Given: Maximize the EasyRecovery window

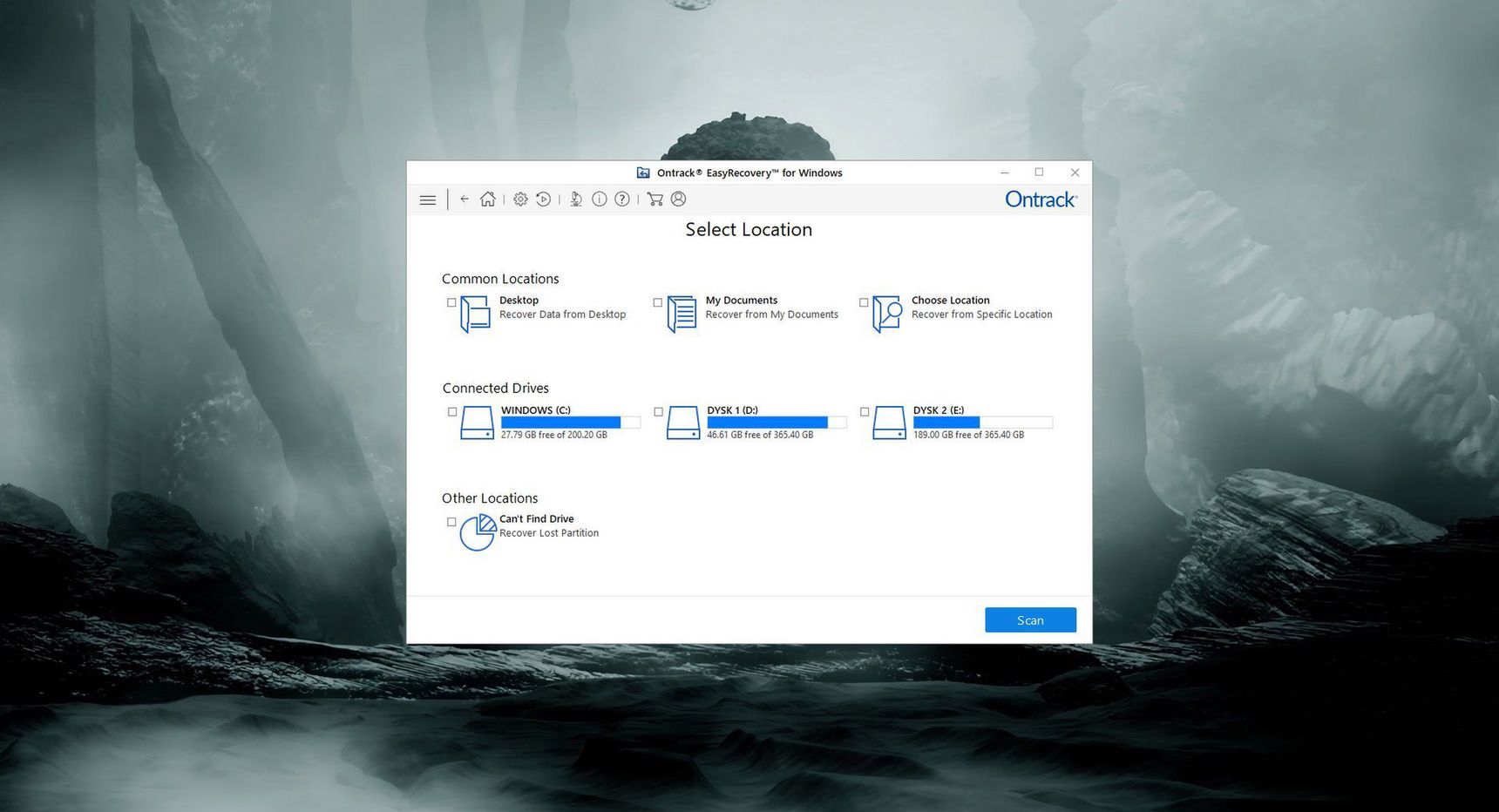Looking at the screenshot, I should (x=1039, y=173).
